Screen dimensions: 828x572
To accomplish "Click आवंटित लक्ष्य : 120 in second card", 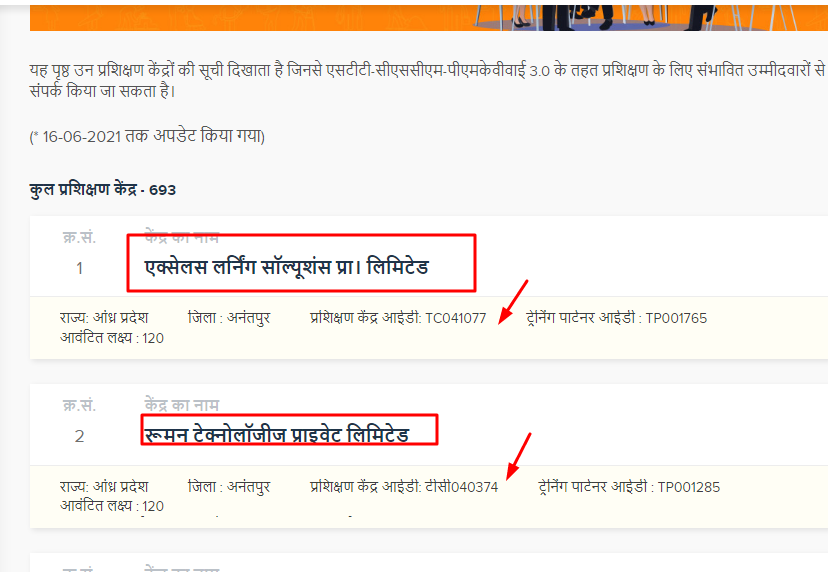I will 112,506.
